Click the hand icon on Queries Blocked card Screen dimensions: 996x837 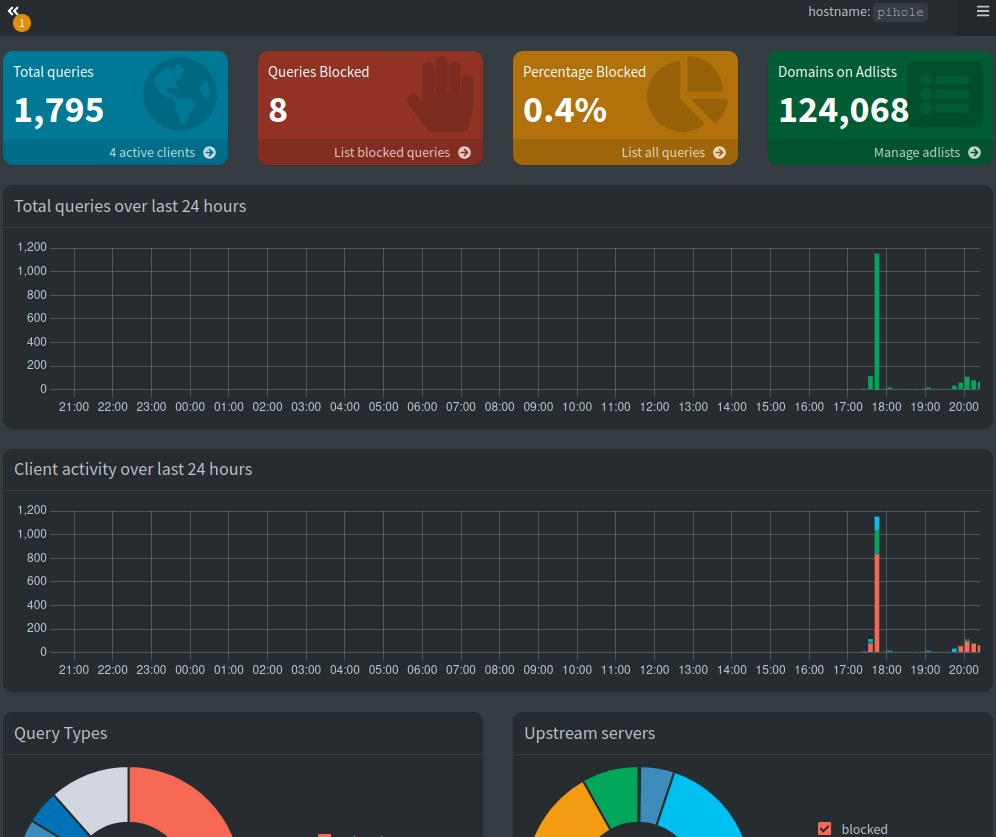point(442,94)
